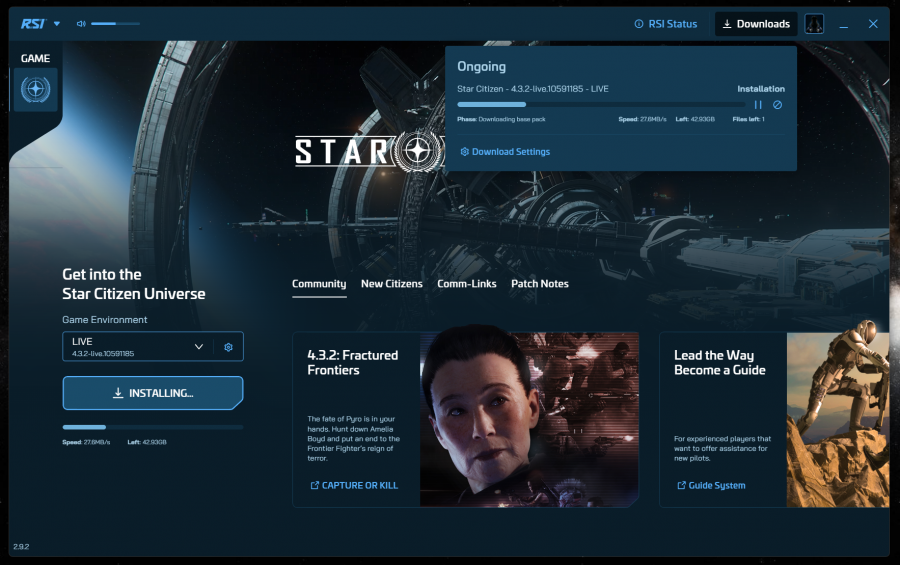Click the Star Citizen game icon in sidebar
The height and width of the screenshot is (565, 900).
(x=36, y=90)
